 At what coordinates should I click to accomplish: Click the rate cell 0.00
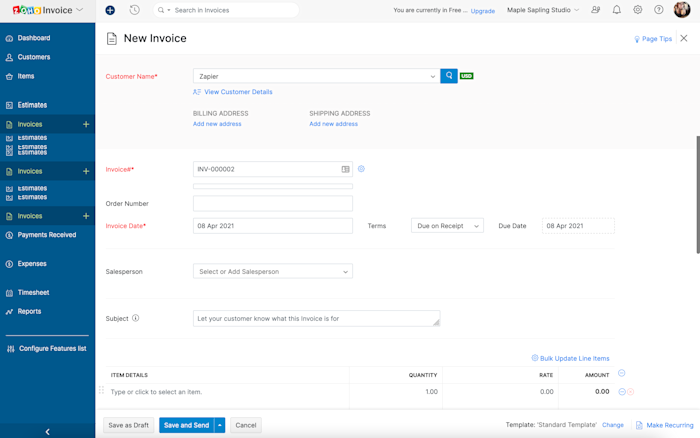click(500, 392)
